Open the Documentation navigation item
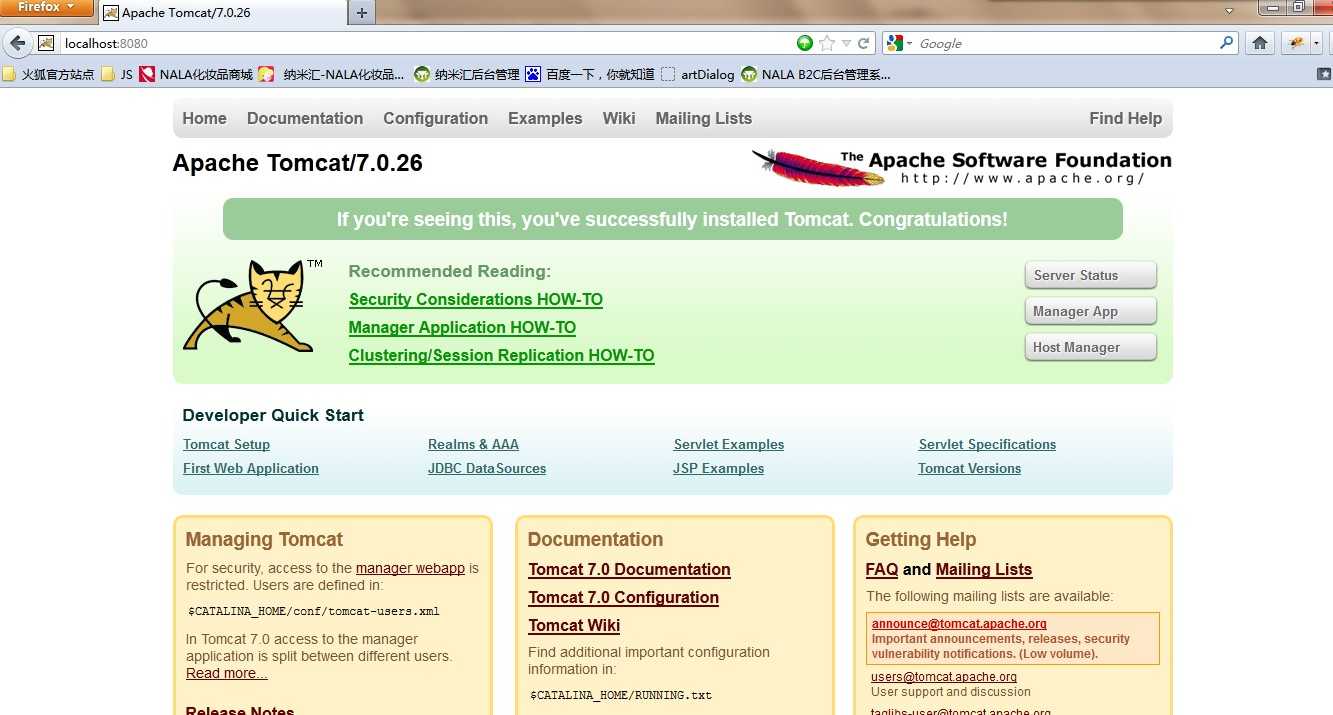The width and height of the screenshot is (1333, 715). point(305,118)
